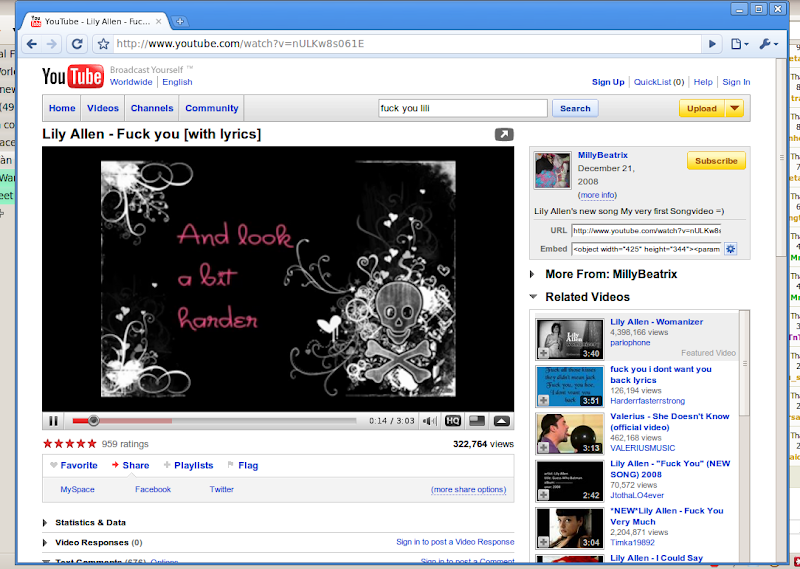The image size is (800, 569).
Task: Click the Sign Up link
Action: [x=608, y=82]
